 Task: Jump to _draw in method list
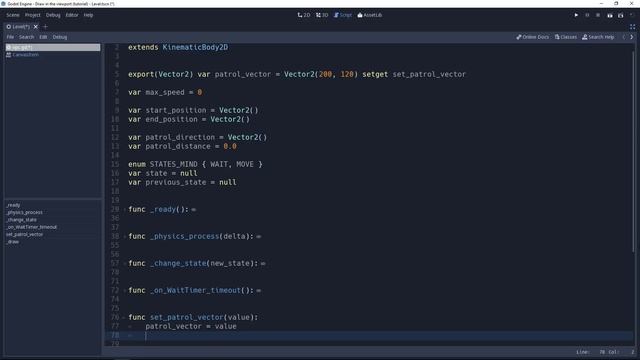(13, 242)
